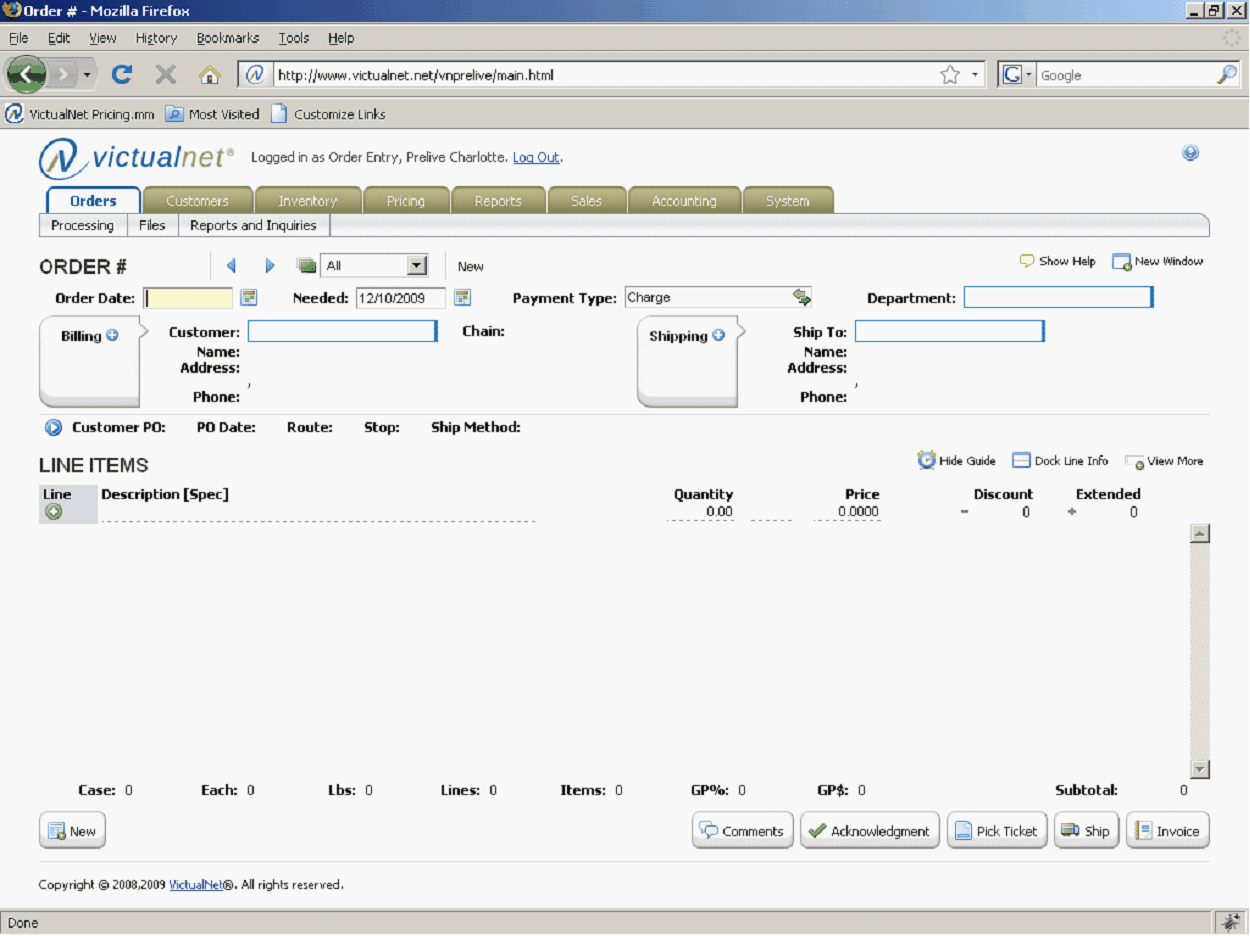Image resolution: width=1250 pixels, height=936 pixels.
Task: Toggle Hide Guide
Action: click(957, 461)
